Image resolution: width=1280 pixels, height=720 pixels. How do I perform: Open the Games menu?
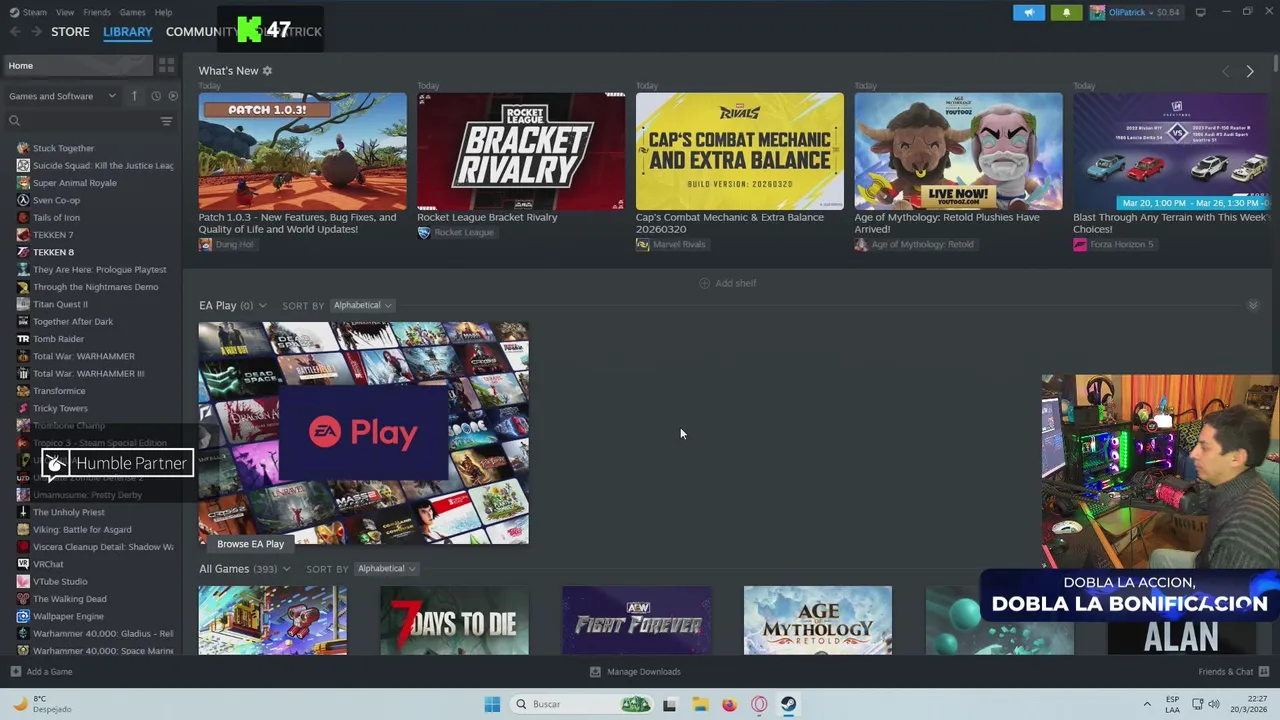pyautogui.click(x=132, y=12)
